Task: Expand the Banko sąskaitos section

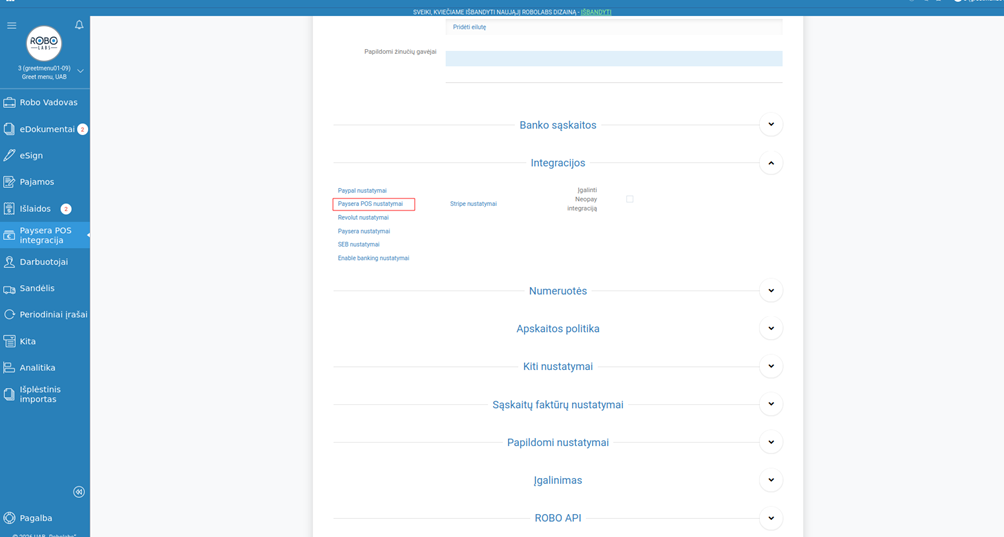Action: pos(771,124)
